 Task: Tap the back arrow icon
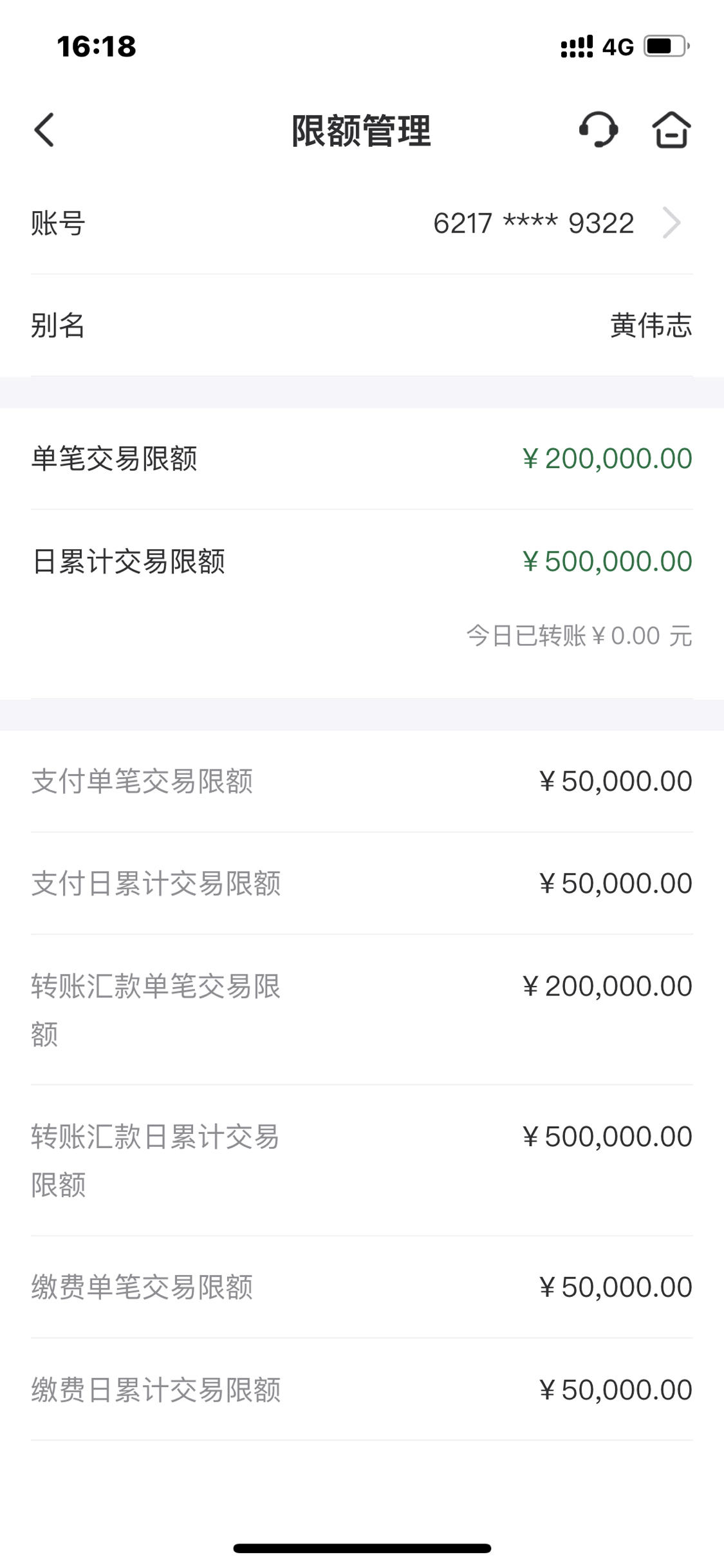44,130
